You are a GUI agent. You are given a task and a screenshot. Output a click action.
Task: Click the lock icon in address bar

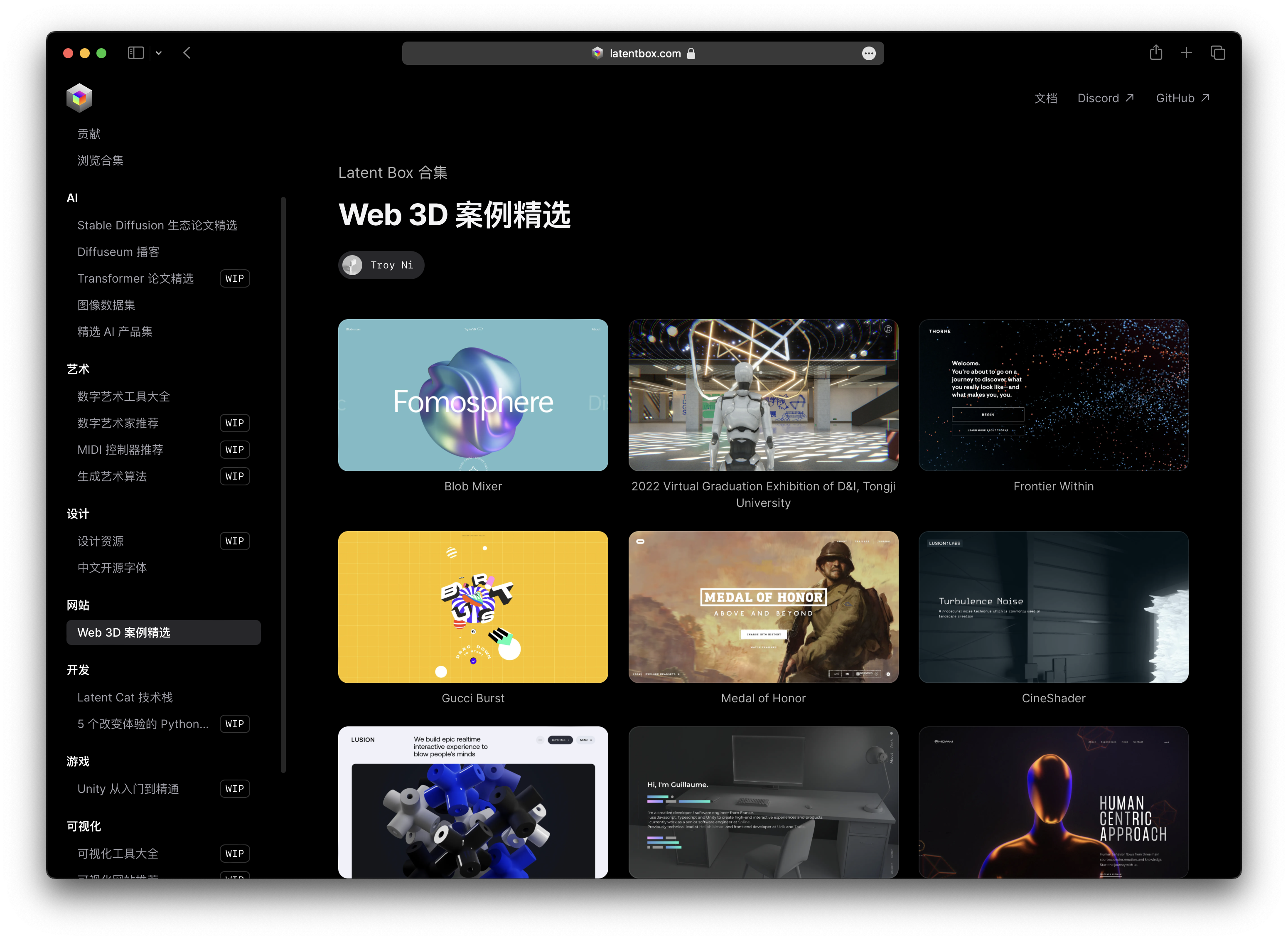pos(691,54)
